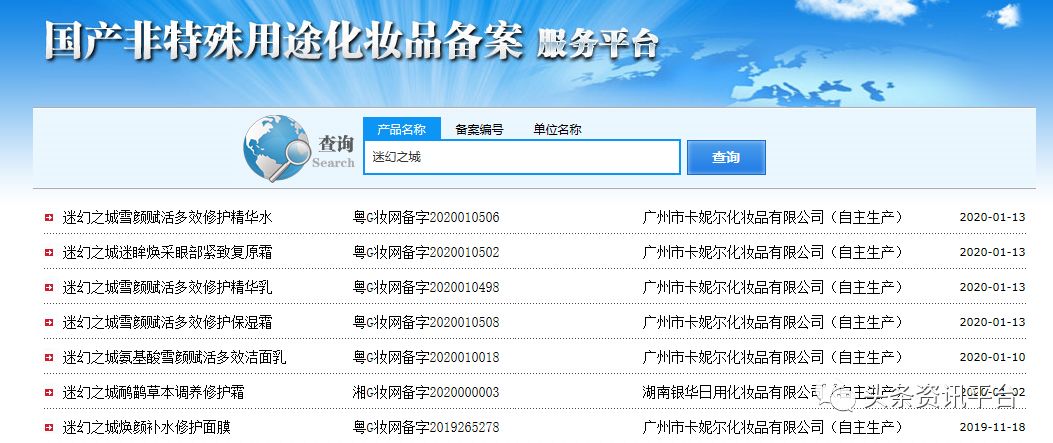
Task: Focus the search field containing 迷幻之城
Action: (522, 157)
